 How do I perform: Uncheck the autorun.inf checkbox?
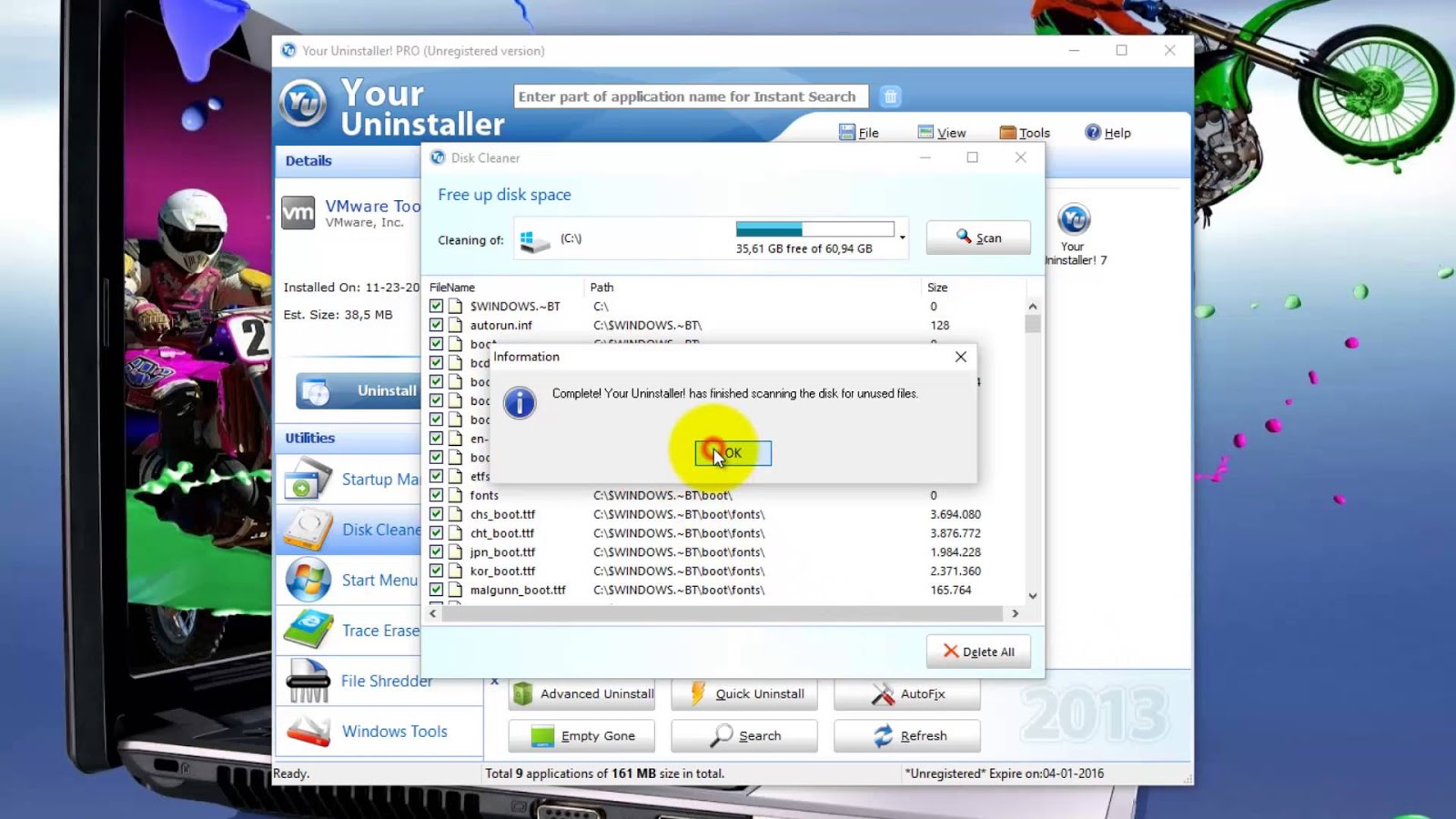pyautogui.click(x=437, y=325)
